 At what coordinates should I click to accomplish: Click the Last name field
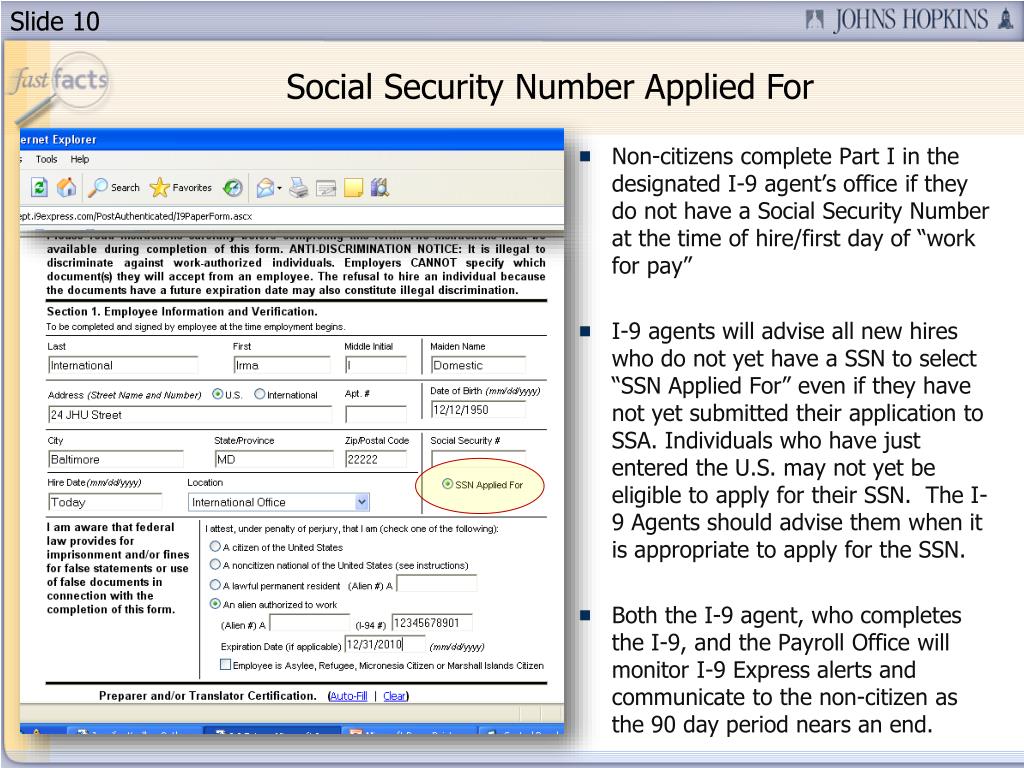pyautogui.click(x=123, y=365)
